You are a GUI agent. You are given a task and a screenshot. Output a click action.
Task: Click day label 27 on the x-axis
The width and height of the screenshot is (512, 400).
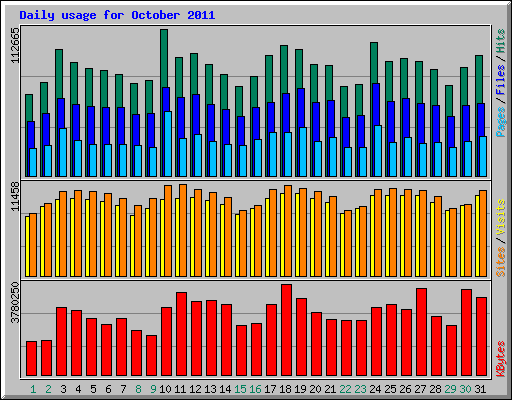[x=420, y=389]
